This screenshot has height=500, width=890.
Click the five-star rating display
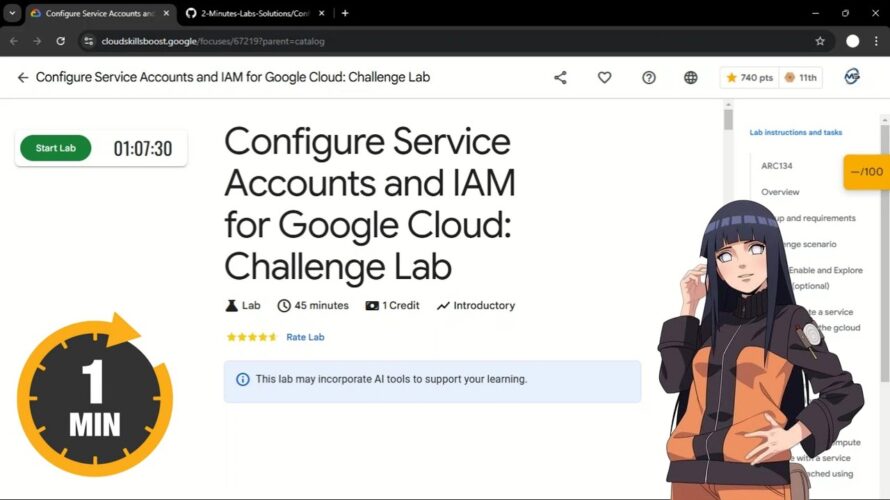(251, 337)
